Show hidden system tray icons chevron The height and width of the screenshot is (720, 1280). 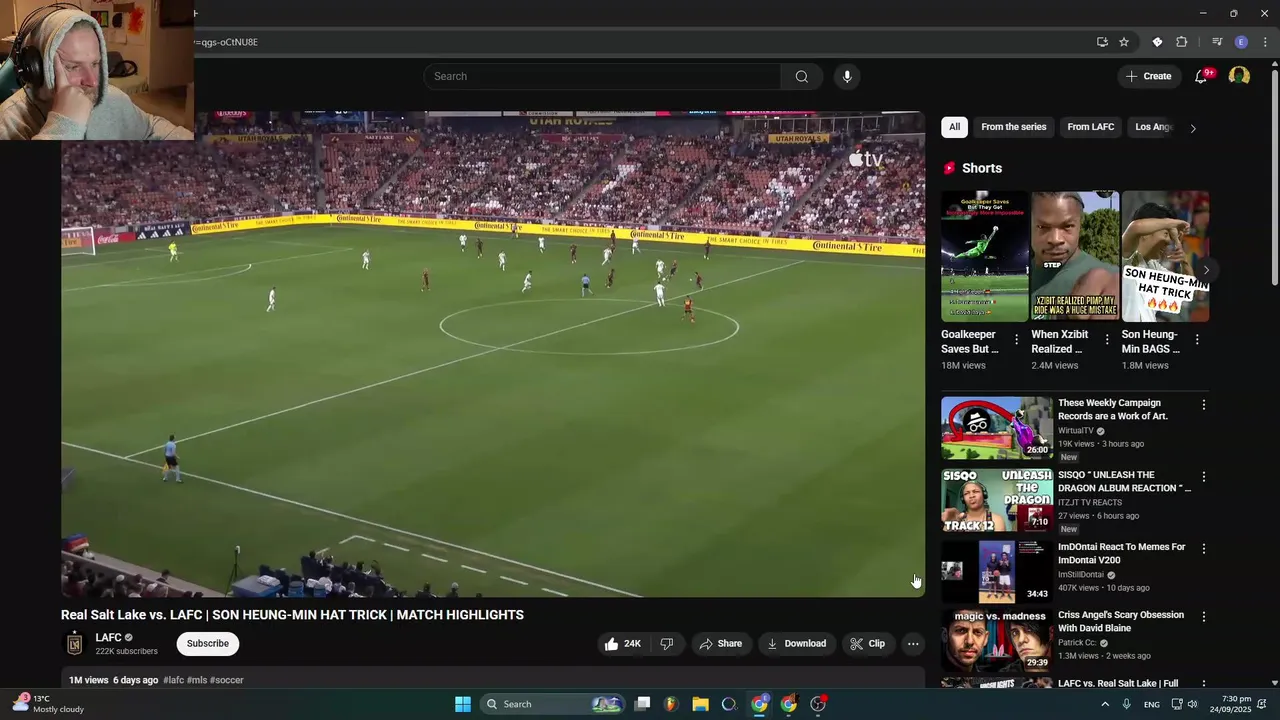pos(1105,704)
